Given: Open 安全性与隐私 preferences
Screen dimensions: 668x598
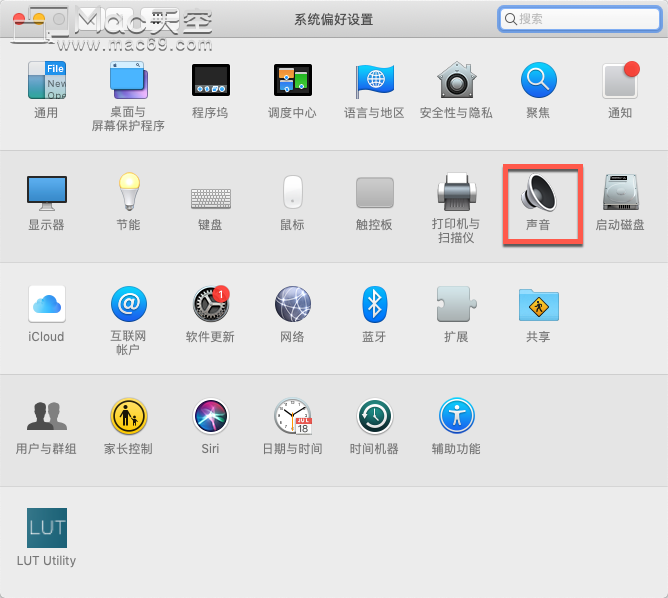Looking at the screenshot, I should click(456, 80).
